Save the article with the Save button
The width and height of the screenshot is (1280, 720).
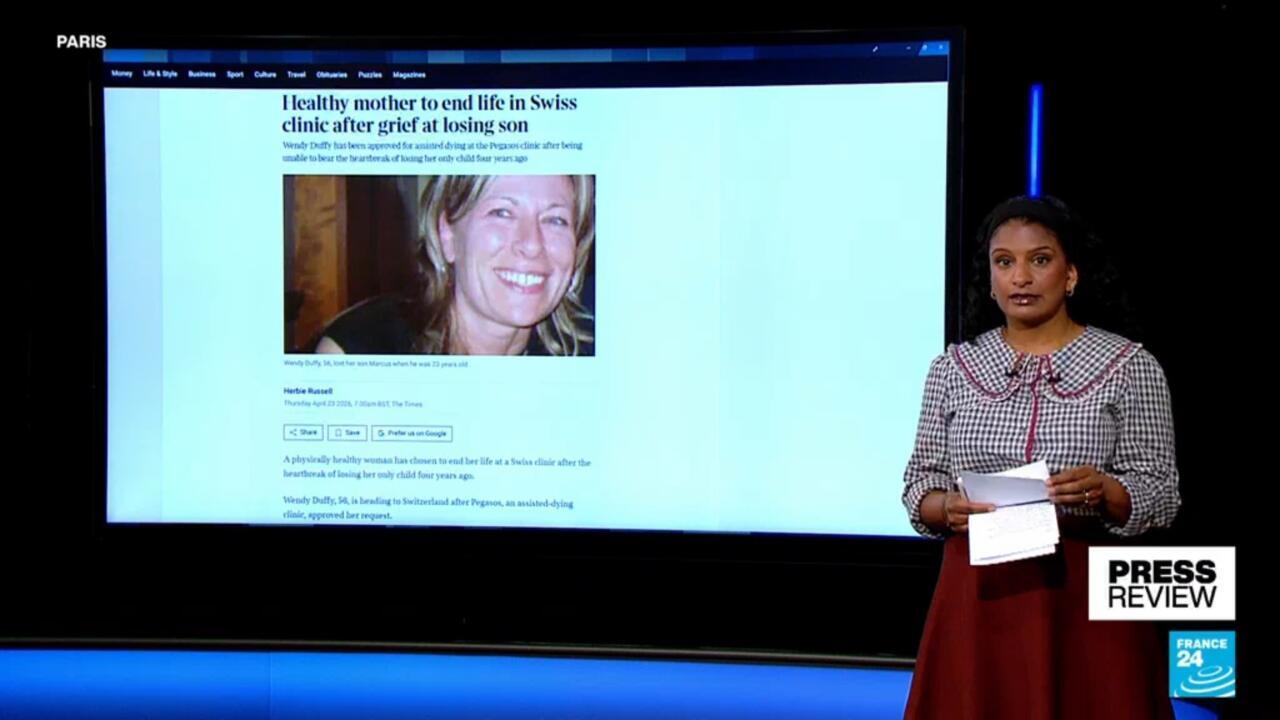[347, 433]
